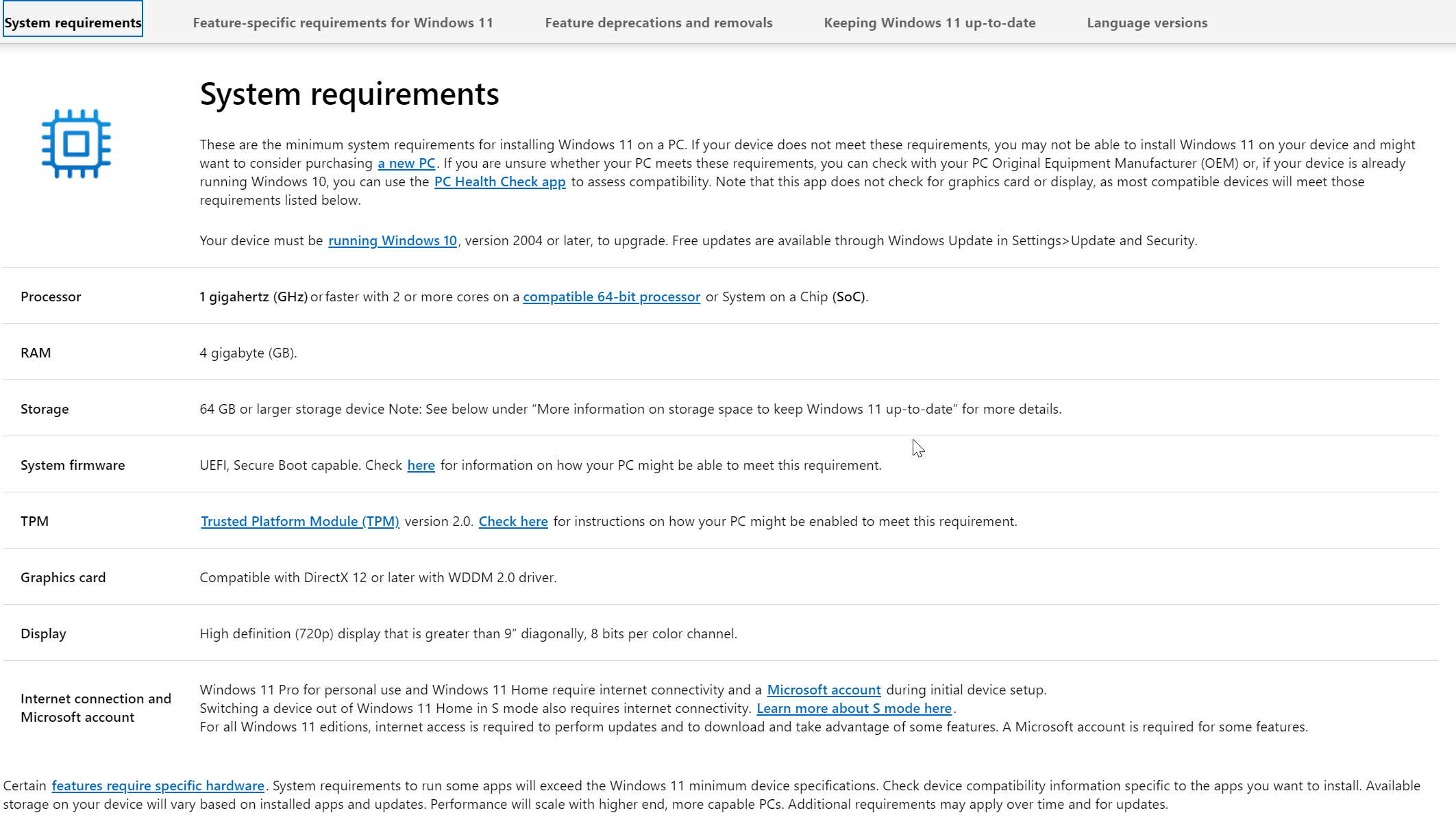Image resolution: width=1456 pixels, height=828 pixels.
Task: Open Trusted Platform Module (TPM) link
Action: [299, 522]
